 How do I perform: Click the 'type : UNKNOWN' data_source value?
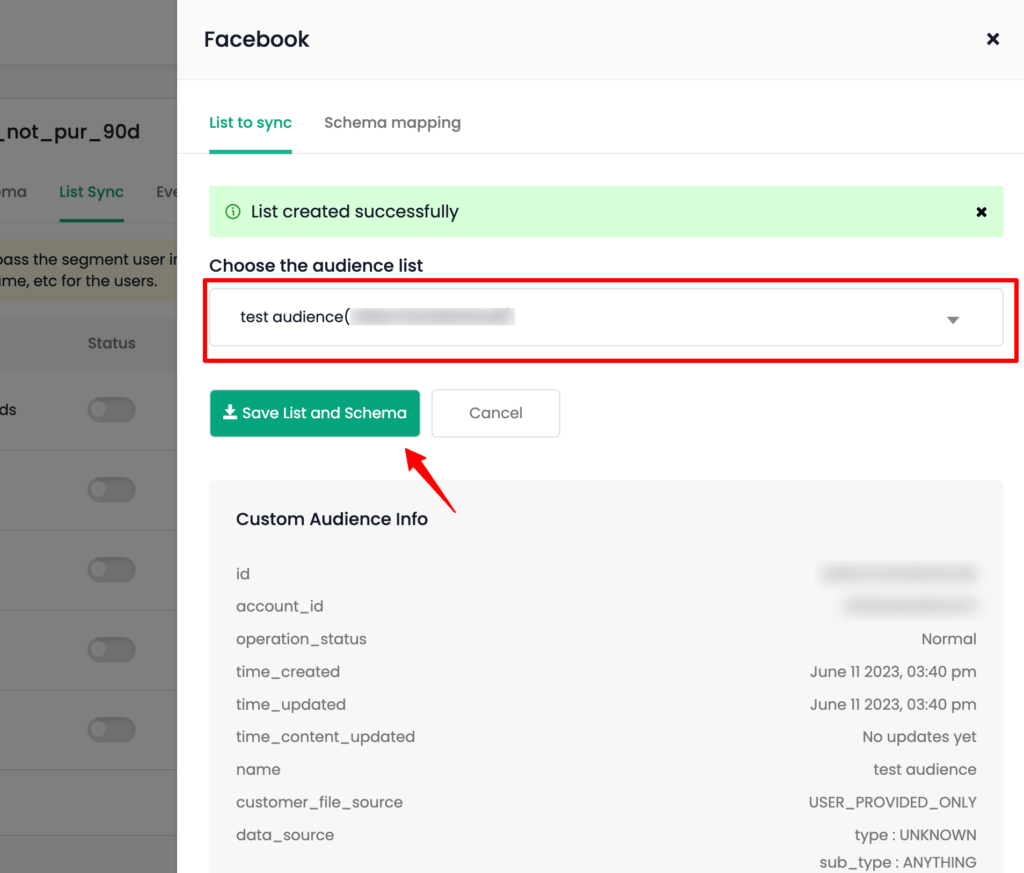(x=915, y=835)
